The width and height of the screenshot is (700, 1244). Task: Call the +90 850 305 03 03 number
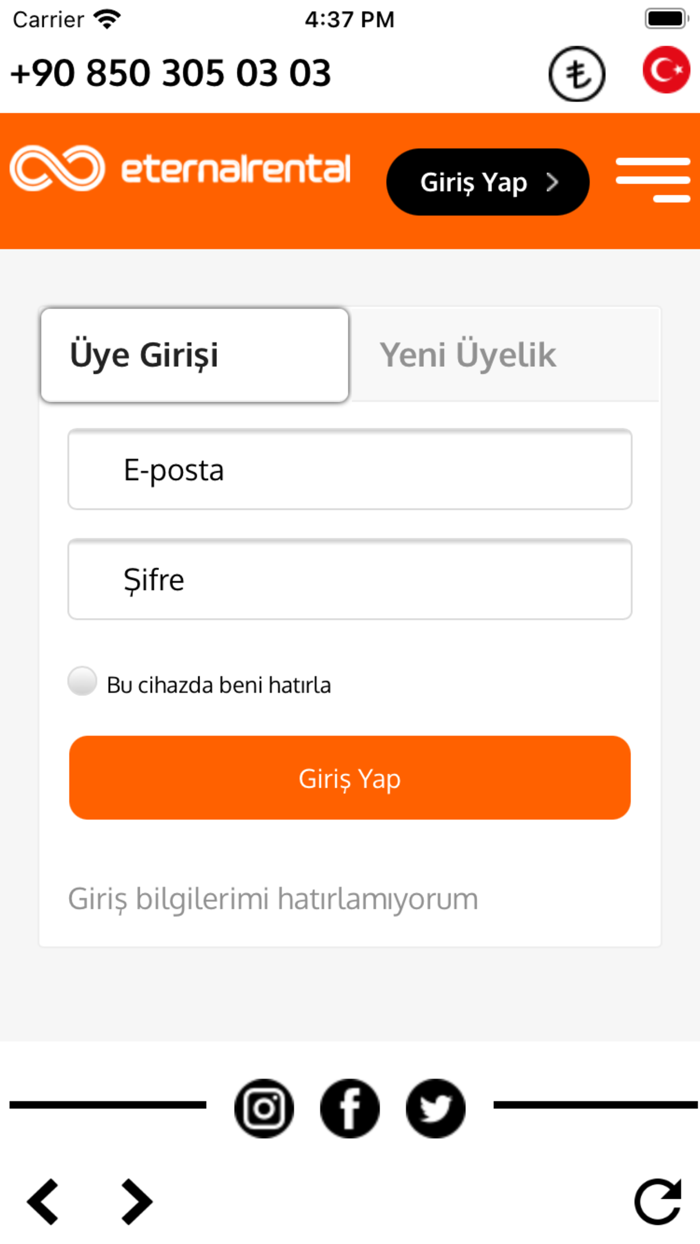click(x=169, y=72)
